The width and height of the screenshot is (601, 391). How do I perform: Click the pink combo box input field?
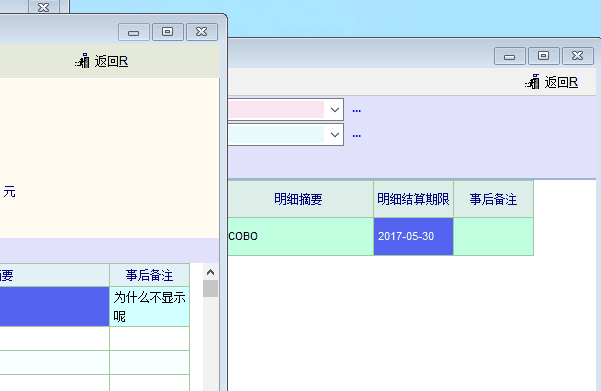pyautogui.click(x=276, y=110)
